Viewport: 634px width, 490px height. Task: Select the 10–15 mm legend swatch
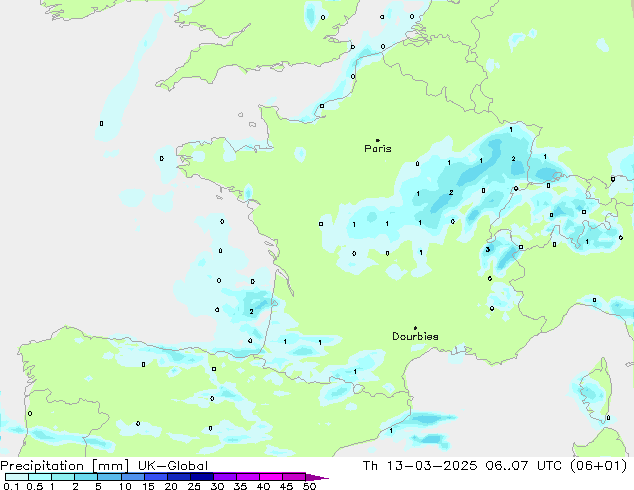click(x=132, y=477)
